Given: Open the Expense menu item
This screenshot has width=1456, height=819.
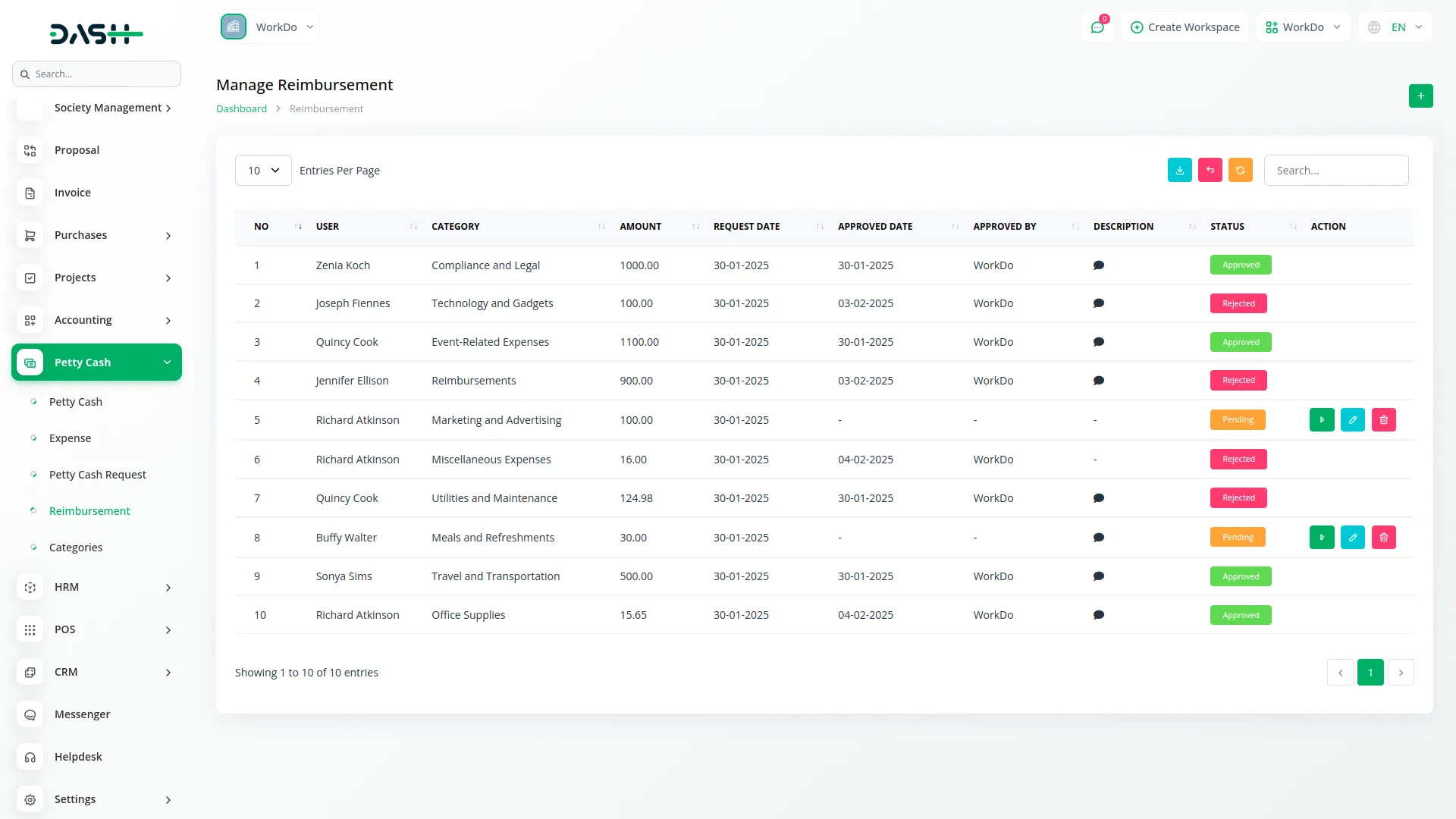Looking at the screenshot, I should point(70,438).
